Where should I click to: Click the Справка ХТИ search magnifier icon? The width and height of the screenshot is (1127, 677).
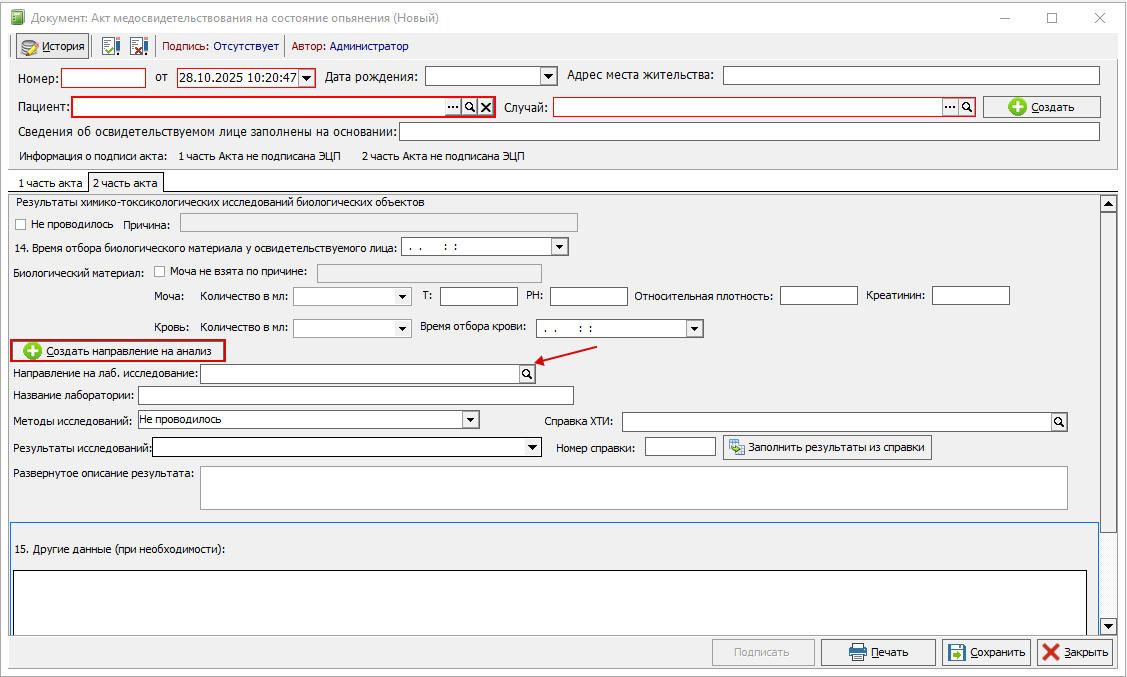coord(1059,422)
